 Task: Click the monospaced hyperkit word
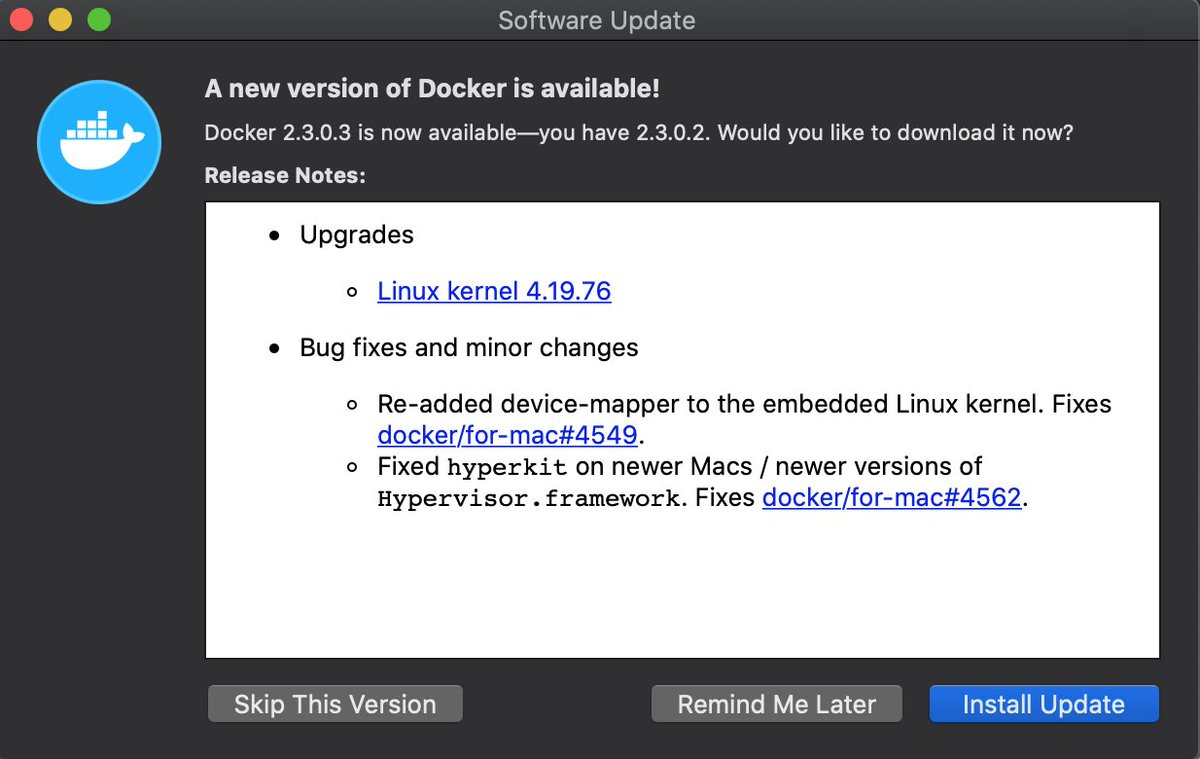pyautogui.click(x=507, y=467)
